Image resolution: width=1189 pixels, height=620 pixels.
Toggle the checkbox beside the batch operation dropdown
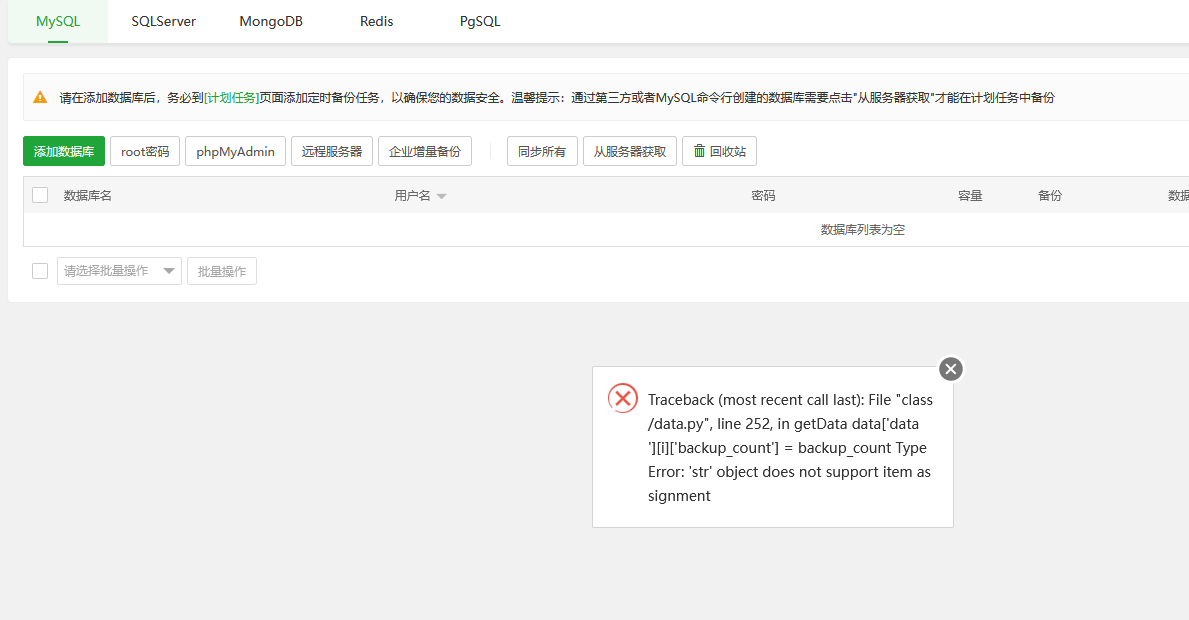pyautogui.click(x=40, y=271)
